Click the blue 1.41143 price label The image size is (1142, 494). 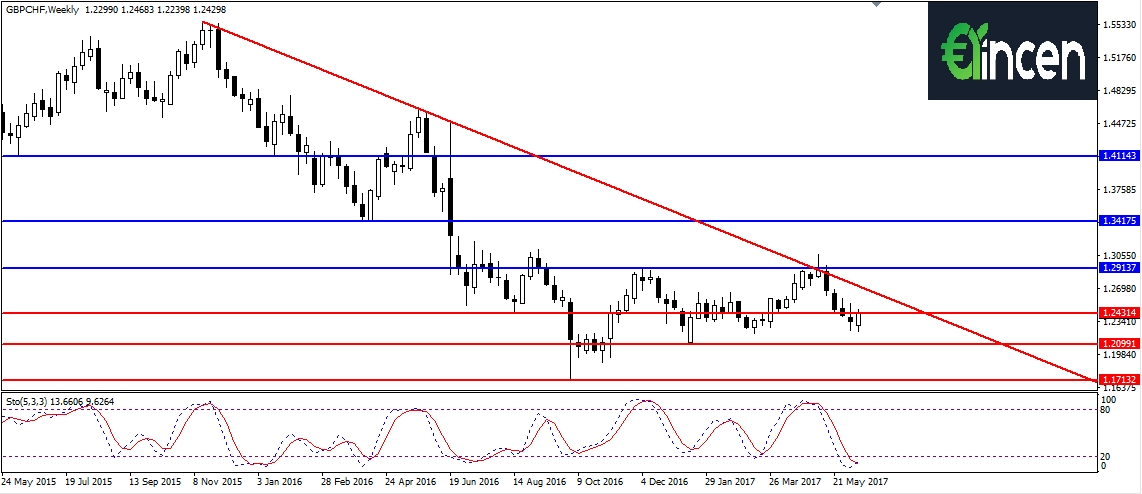point(1118,156)
